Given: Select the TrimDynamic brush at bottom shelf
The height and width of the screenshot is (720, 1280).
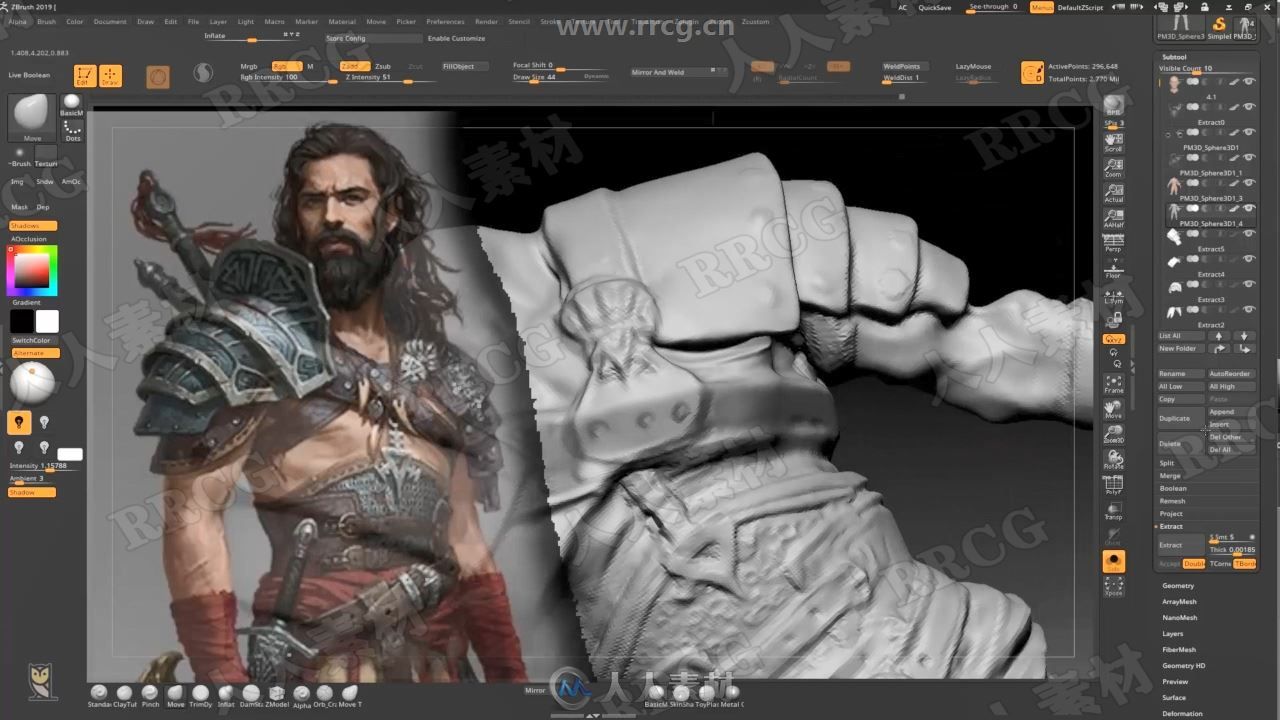Looking at the screenshot, I should tap(200, 696).
